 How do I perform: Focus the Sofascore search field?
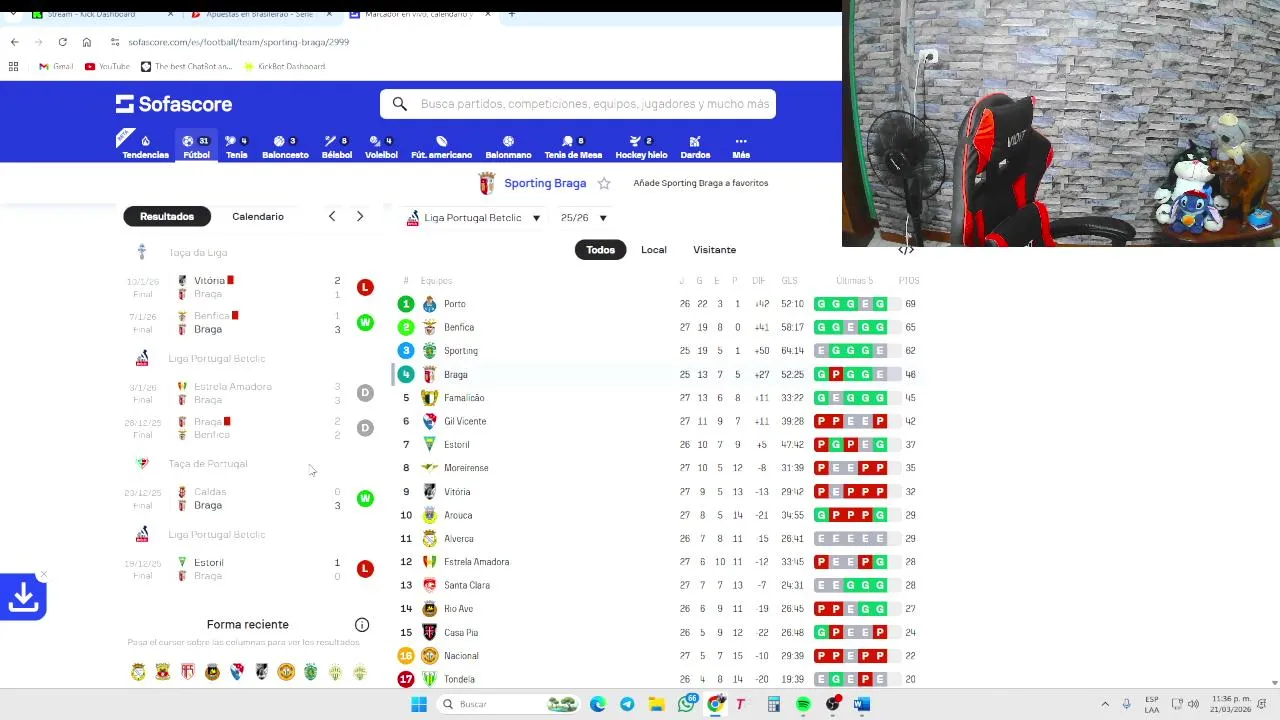click(x=578, y=104)
